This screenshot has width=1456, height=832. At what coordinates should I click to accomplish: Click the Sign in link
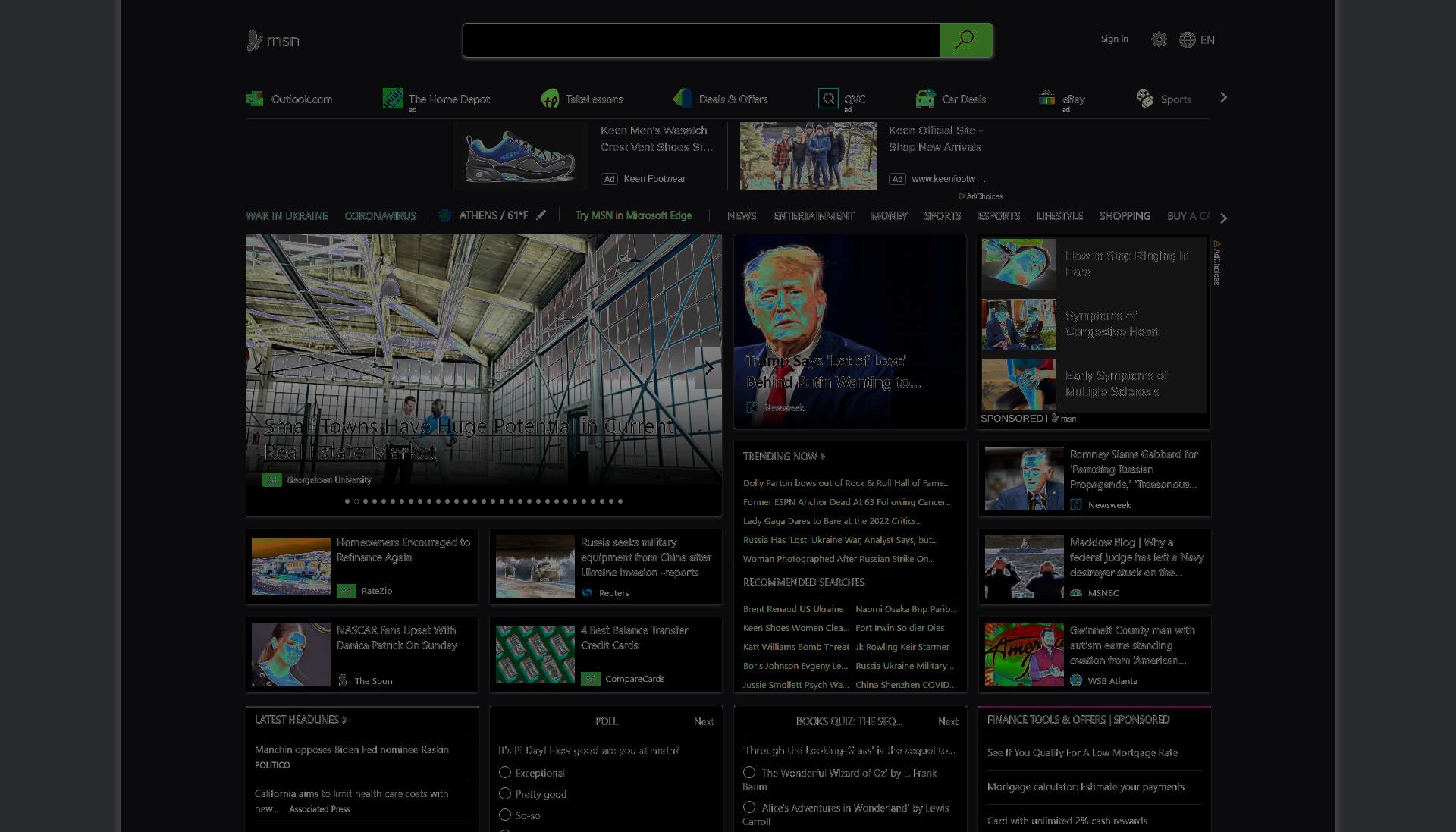point(1114,39)
